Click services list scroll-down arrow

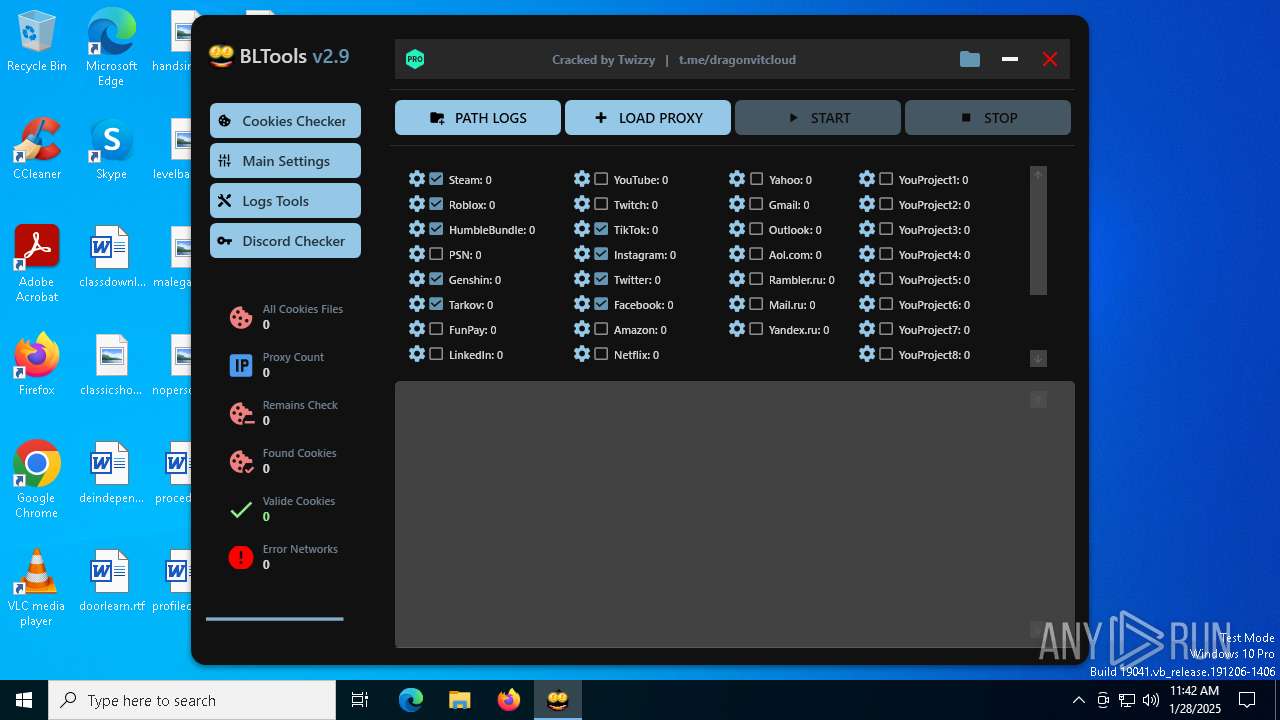point(1038,358)
